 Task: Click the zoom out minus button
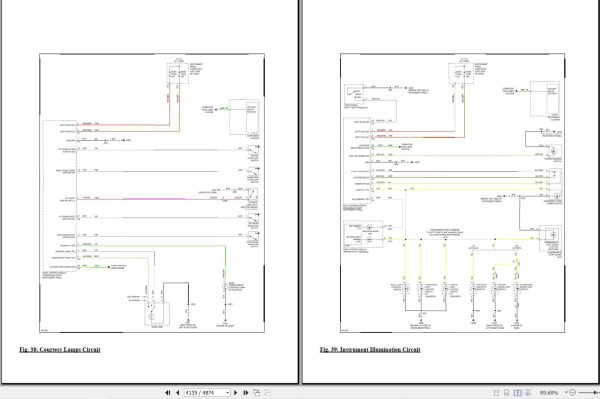pyautogui.click(x=572, y=392)
